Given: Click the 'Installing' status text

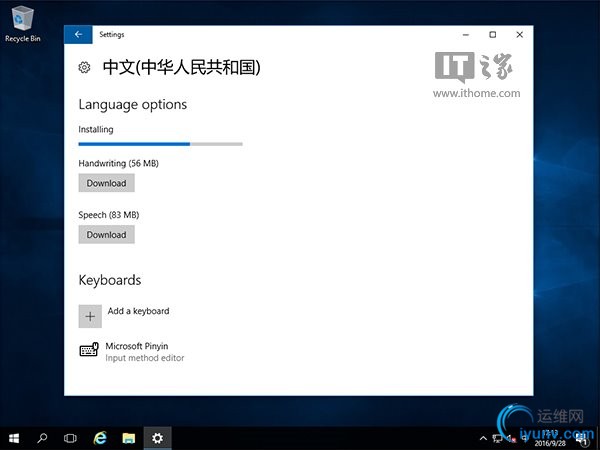Looking at the screenshot, I should (x=96, y=130).
